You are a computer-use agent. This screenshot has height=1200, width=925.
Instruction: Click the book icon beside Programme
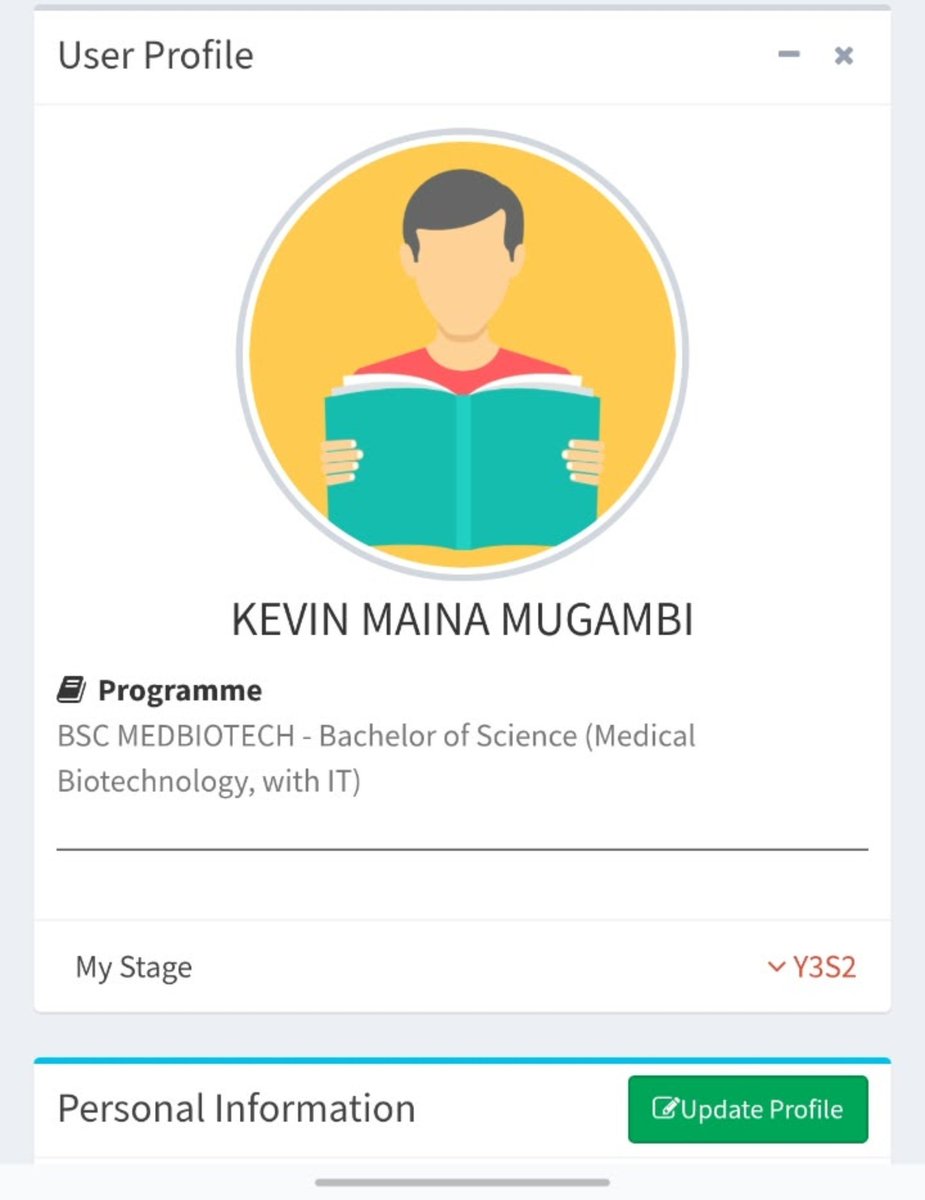point(71,690)
